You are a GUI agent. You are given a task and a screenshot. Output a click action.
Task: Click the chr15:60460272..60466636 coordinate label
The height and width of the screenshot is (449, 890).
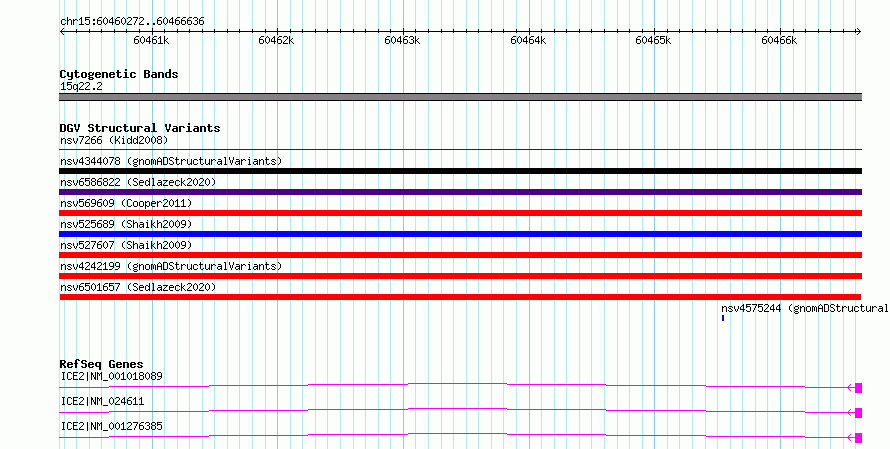pyautogui.click(x=132, y=22)
